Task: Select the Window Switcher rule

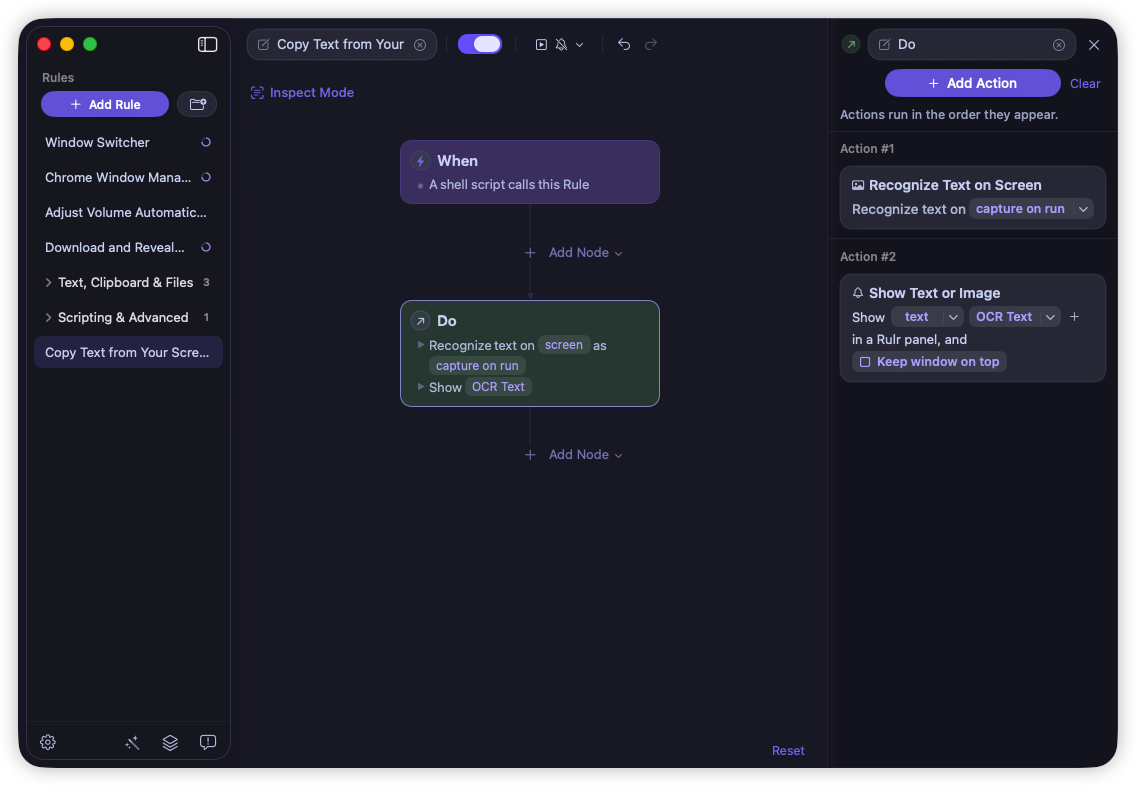Action: pyautogui.click(x=128, y=143)
